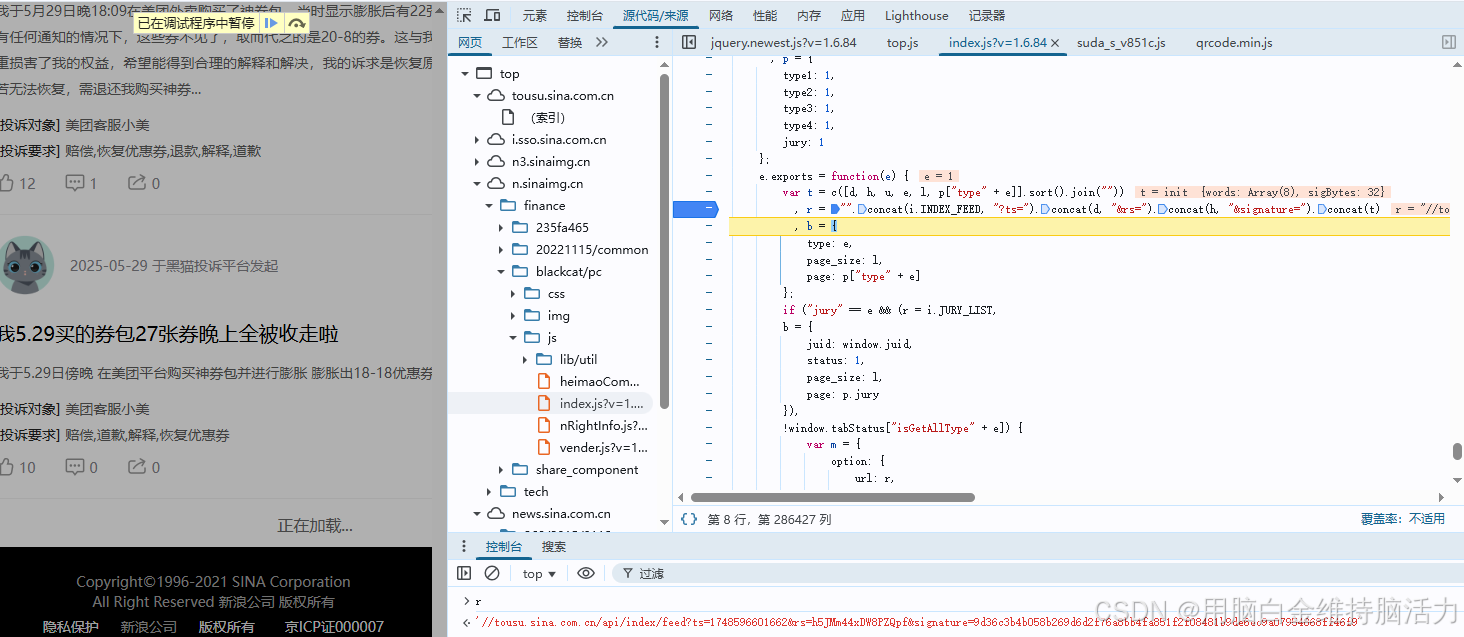This screenshot has height=637, width=1464.
Task: Open the 性能 panel tab
Action: (765, 15)
